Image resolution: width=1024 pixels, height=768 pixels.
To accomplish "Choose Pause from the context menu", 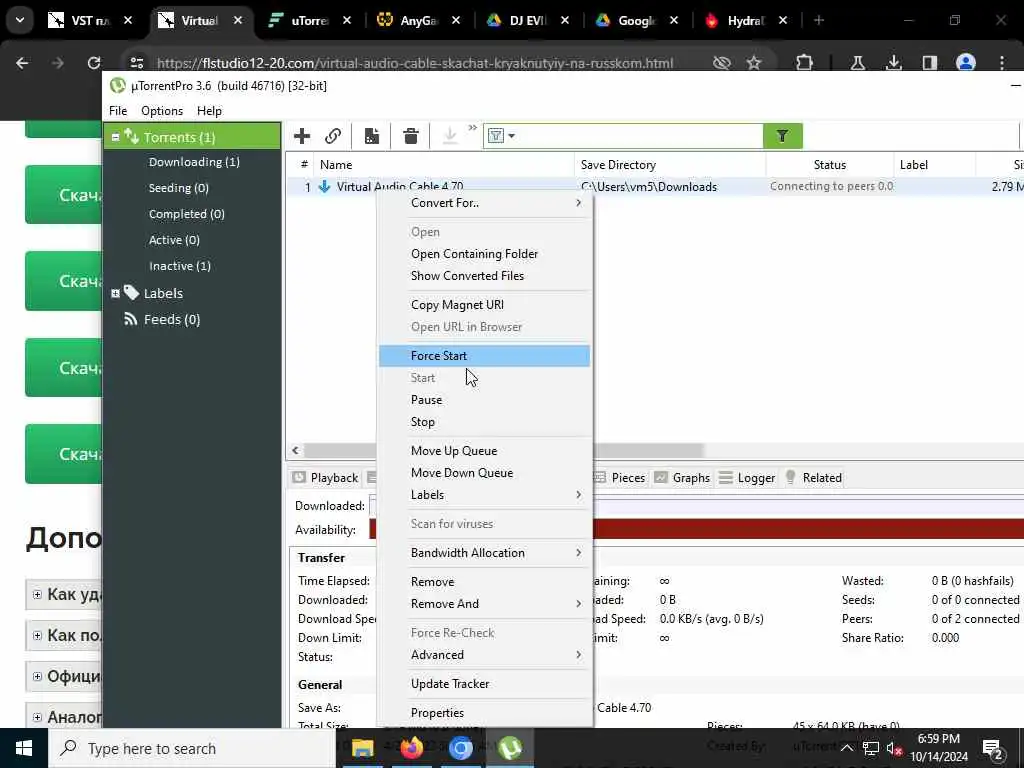I will point(484,400).
